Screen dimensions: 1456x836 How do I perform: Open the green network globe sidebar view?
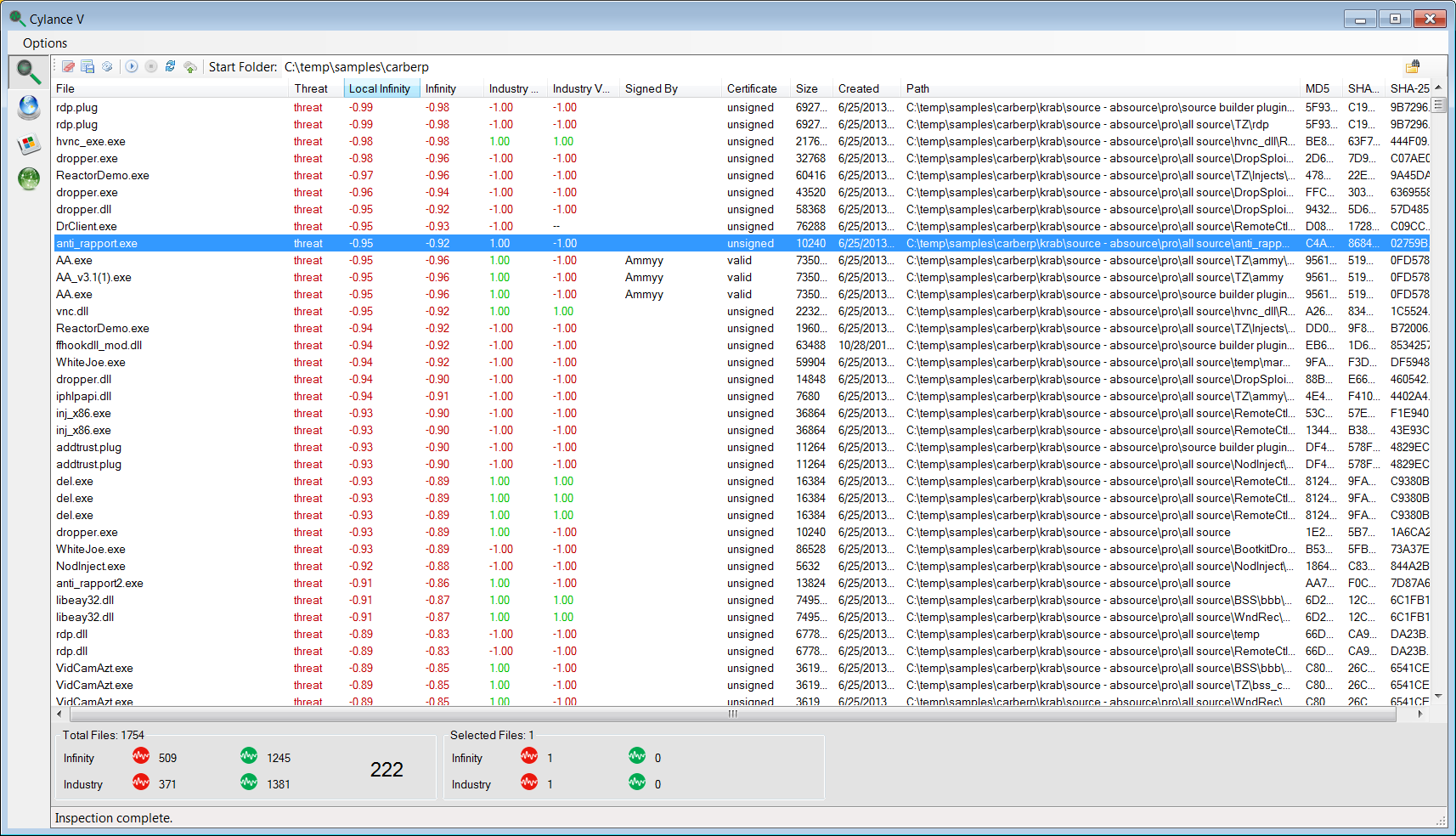pos(29,178)
